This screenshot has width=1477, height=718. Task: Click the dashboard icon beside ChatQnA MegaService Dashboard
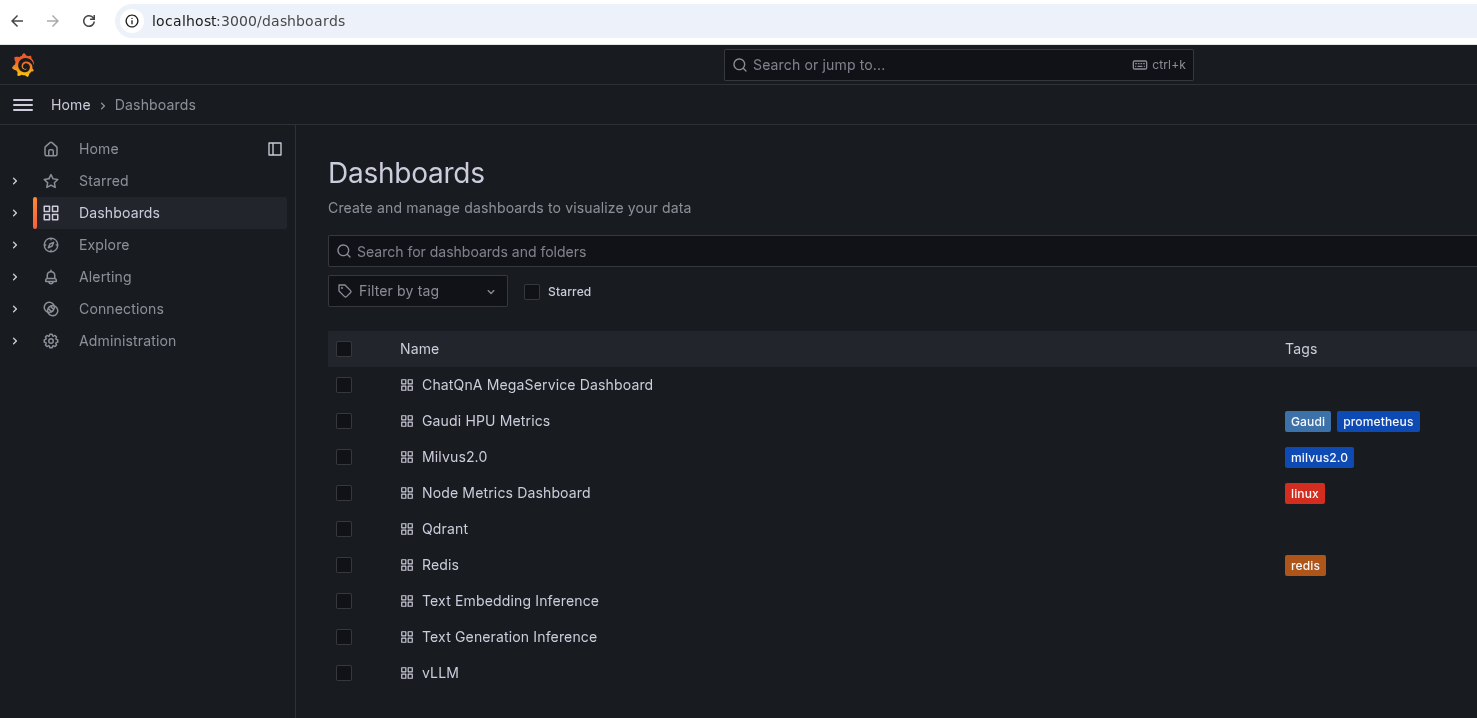pyautogui.click(x=407, y=385)
